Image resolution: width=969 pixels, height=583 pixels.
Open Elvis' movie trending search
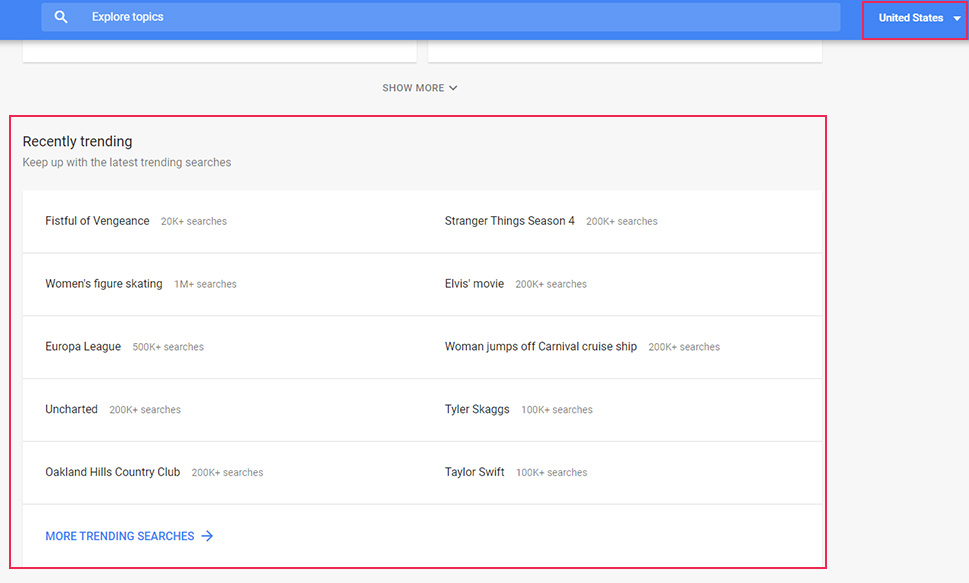point(474,284)
